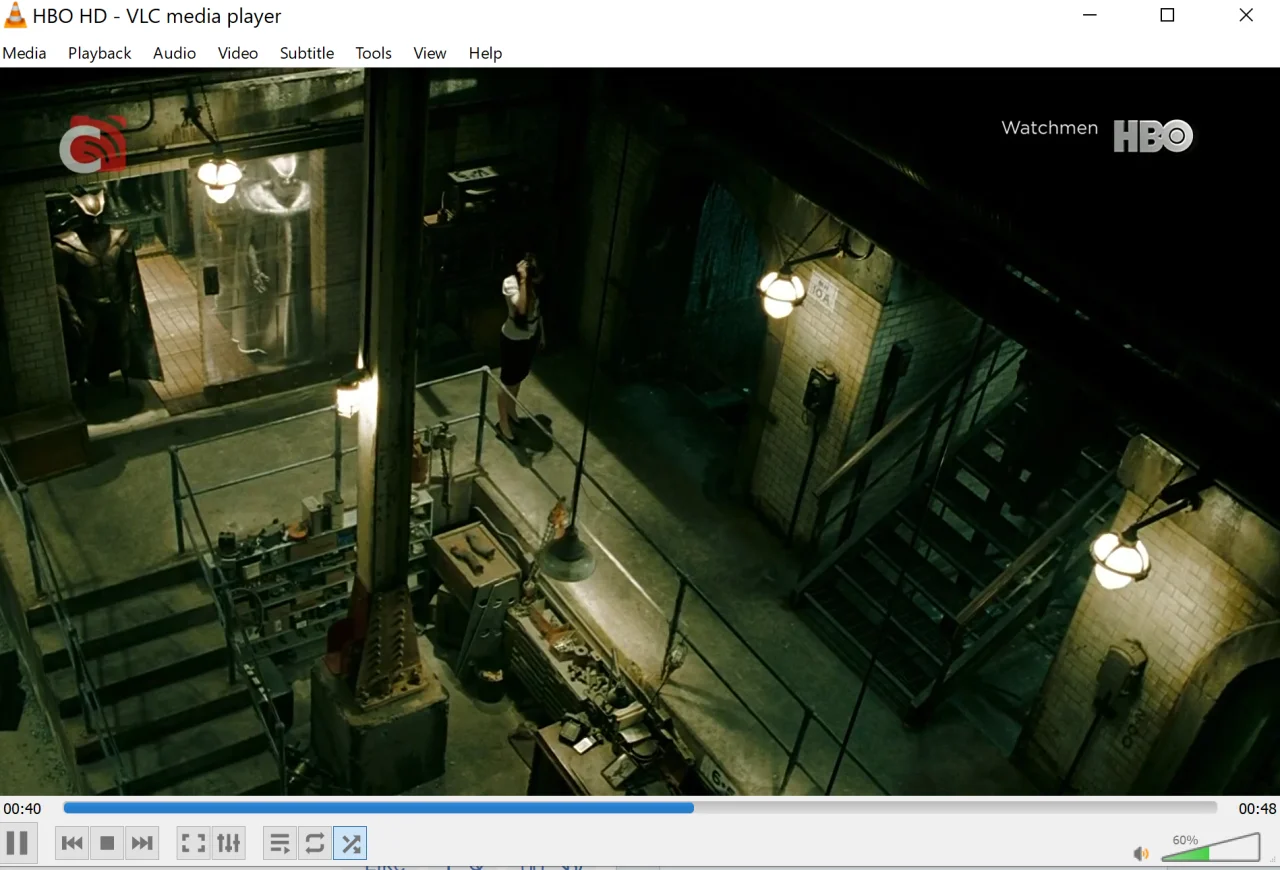Click the elapsed time label 00:40

[x=22, y=808]
